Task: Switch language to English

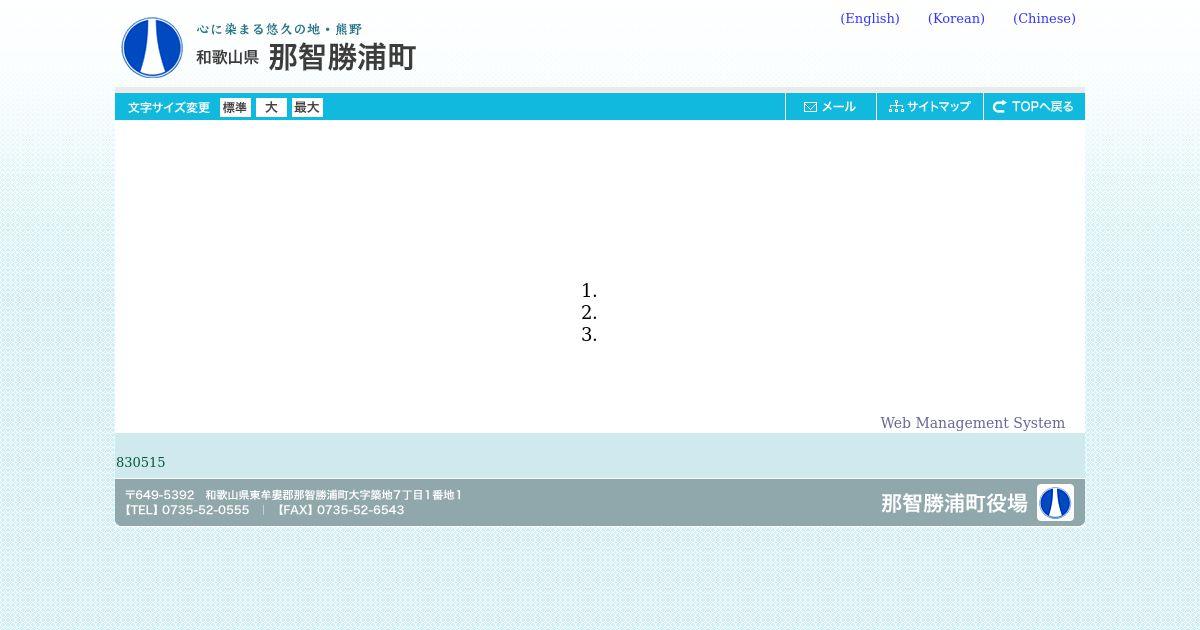Action: click(x=870, y=19)
